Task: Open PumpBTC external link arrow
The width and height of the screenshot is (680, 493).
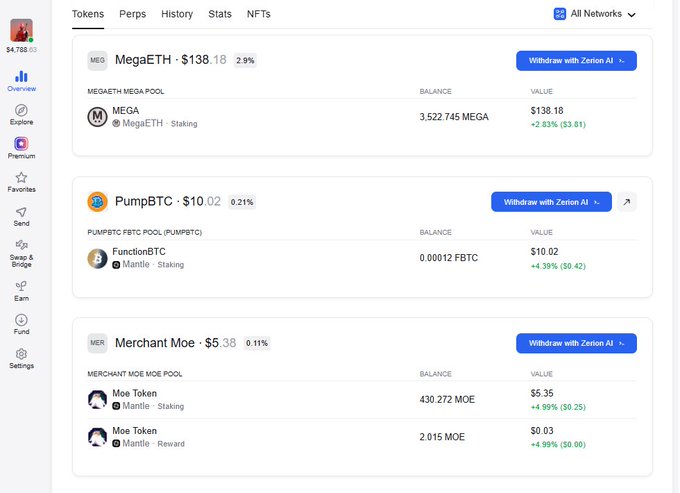Action: click(x=627, y=202)
